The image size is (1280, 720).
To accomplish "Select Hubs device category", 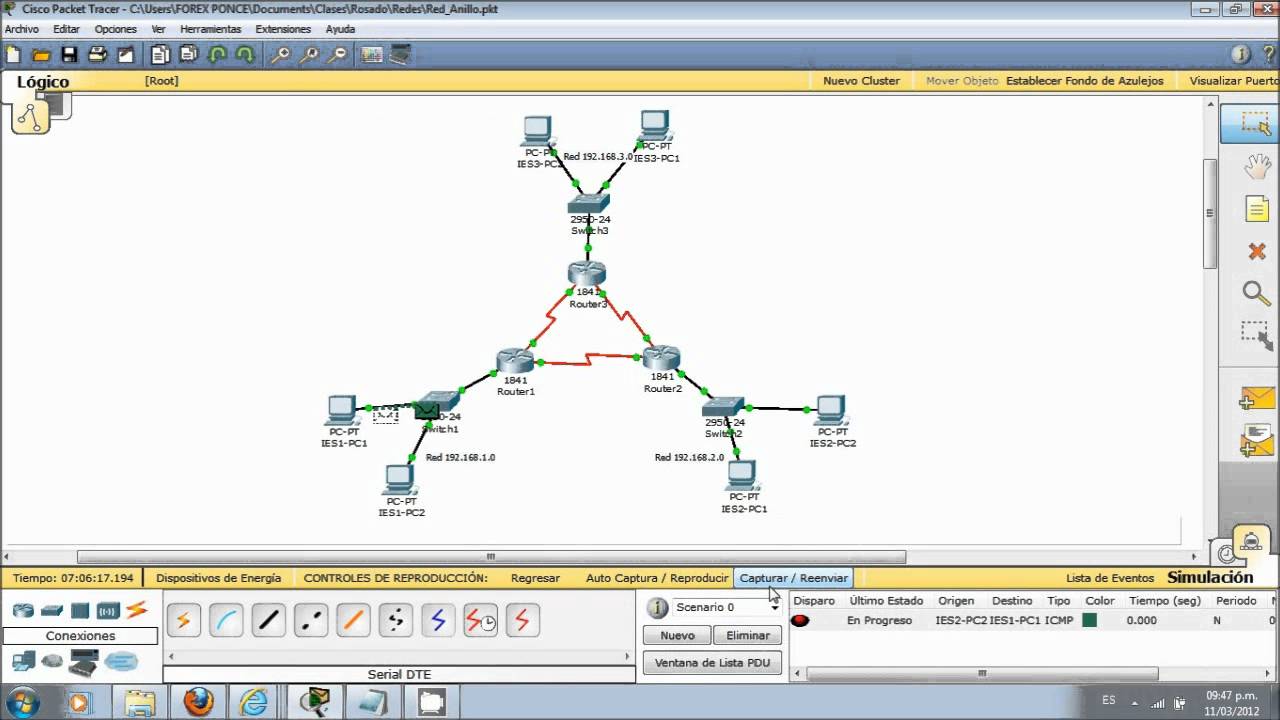I will [80, 610].
